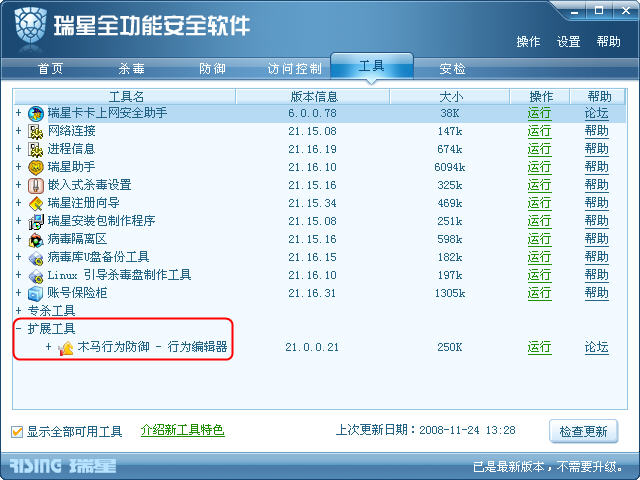Switch to the 防御 tab
The width and height of the screenshot is (640, 480).
tap(212, 69)
